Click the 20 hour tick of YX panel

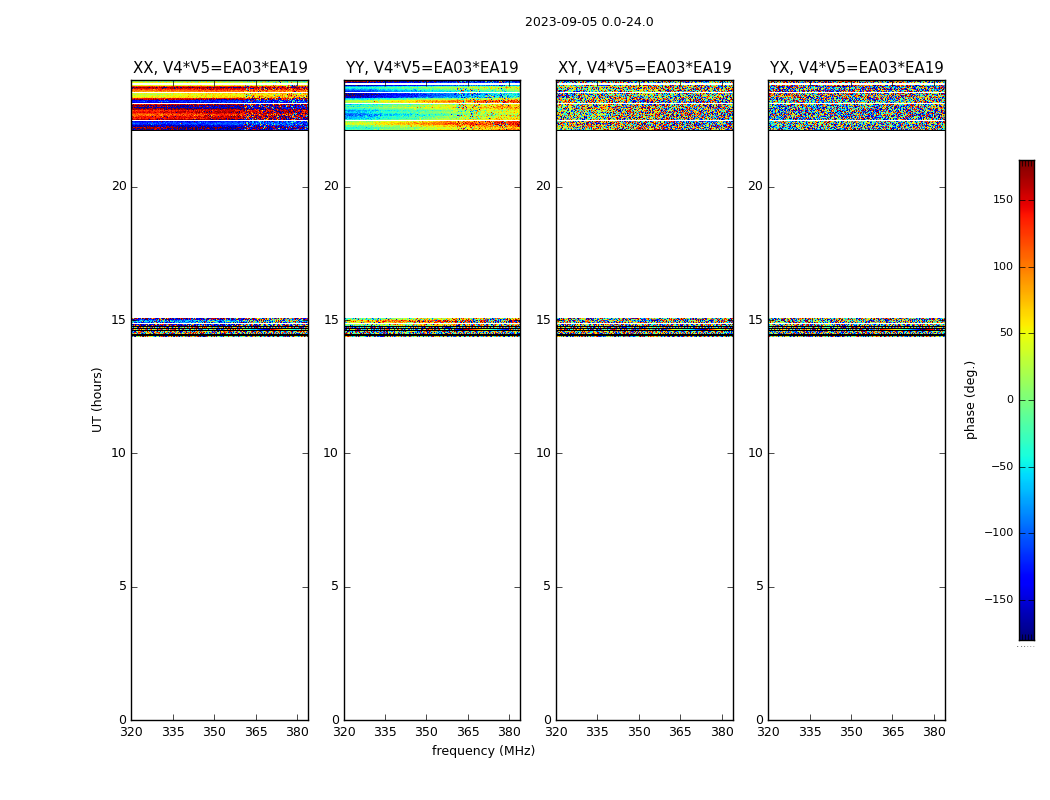point(755,186)
